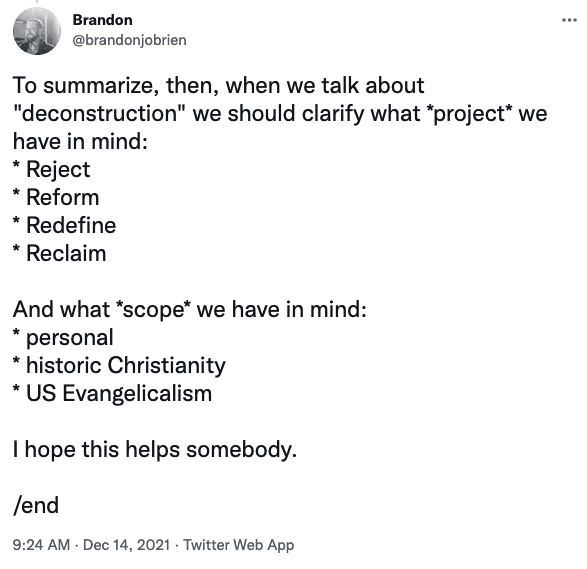Select the quoted word "deconstruction"
587x569 pixels.
100,113
